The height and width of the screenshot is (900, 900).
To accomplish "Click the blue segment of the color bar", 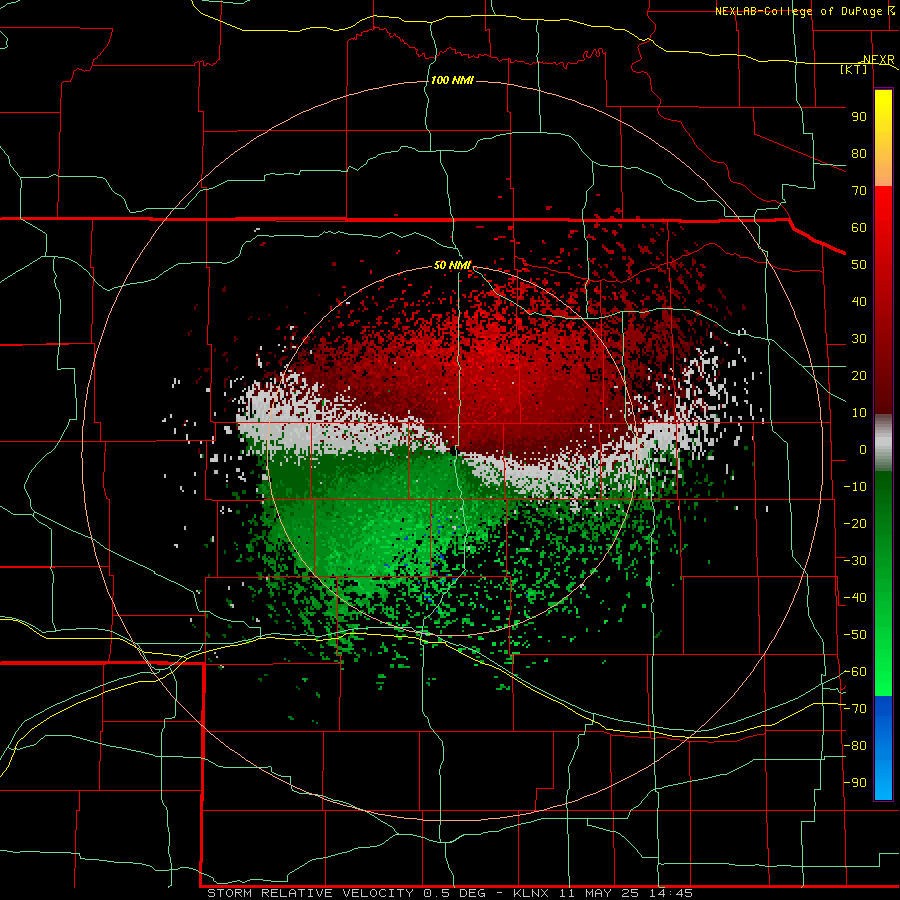I will tap(883, 748).
